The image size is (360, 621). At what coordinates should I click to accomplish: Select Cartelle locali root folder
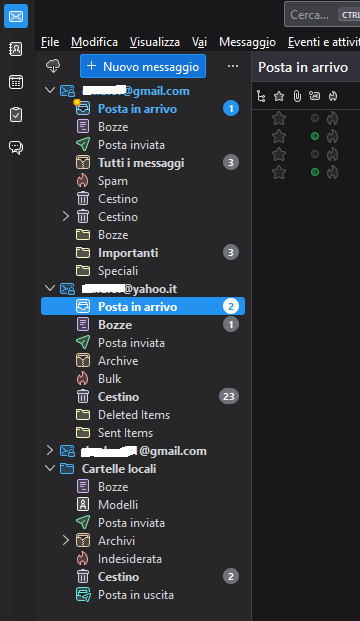click(x=143, y=469)
